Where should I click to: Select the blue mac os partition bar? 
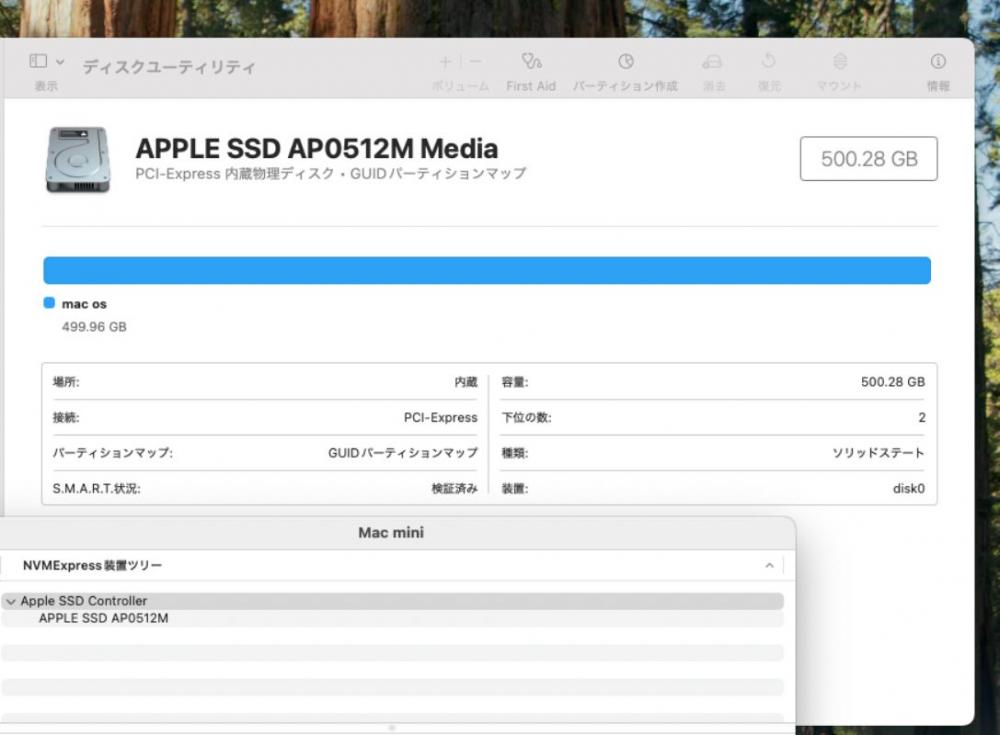tap(487, 271)
